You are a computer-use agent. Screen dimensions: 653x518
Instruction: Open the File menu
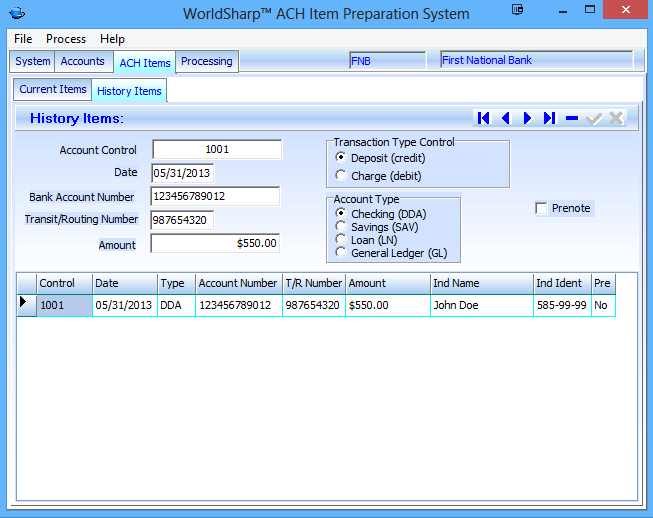coord(23,39)
